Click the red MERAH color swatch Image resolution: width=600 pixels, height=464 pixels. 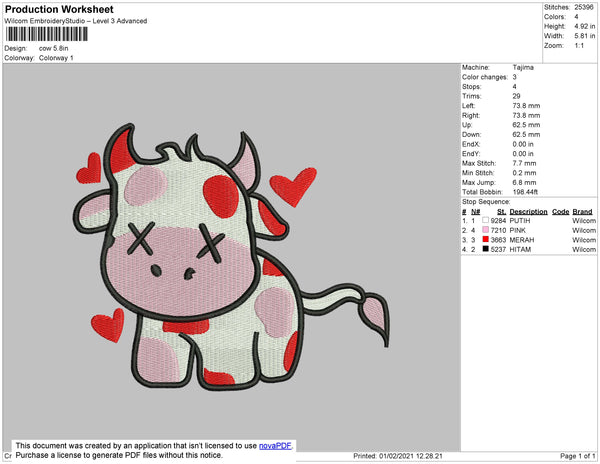coord(486,239)
